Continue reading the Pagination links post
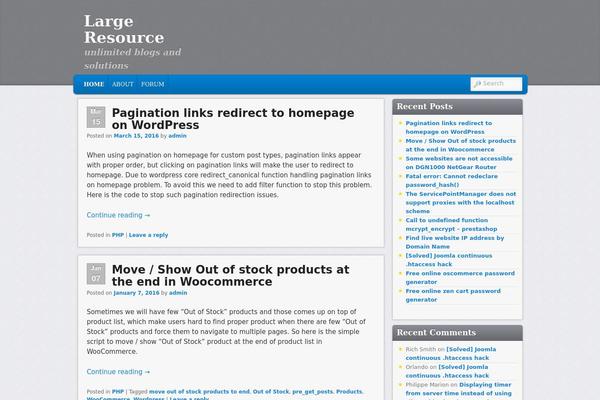600x400 pixels. 118,215
